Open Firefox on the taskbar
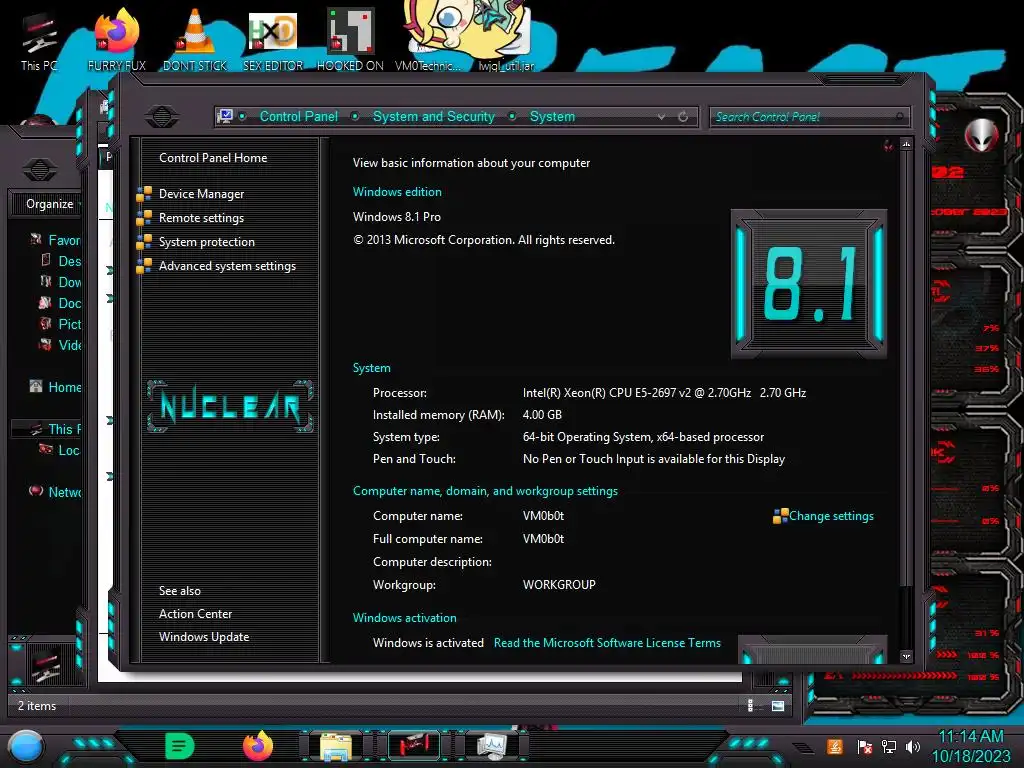 (x=258, y=746)
